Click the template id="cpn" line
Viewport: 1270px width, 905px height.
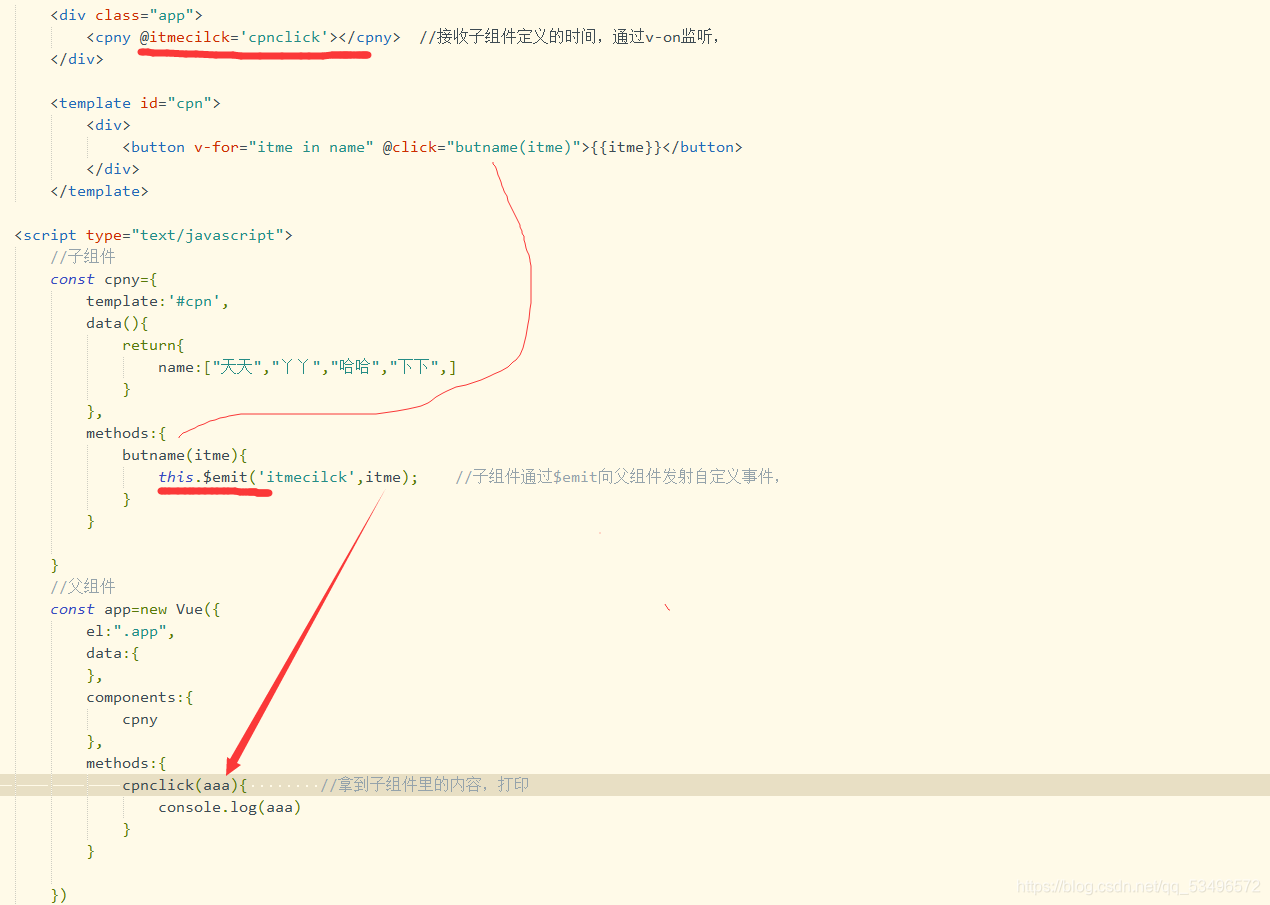click(135, 103)
